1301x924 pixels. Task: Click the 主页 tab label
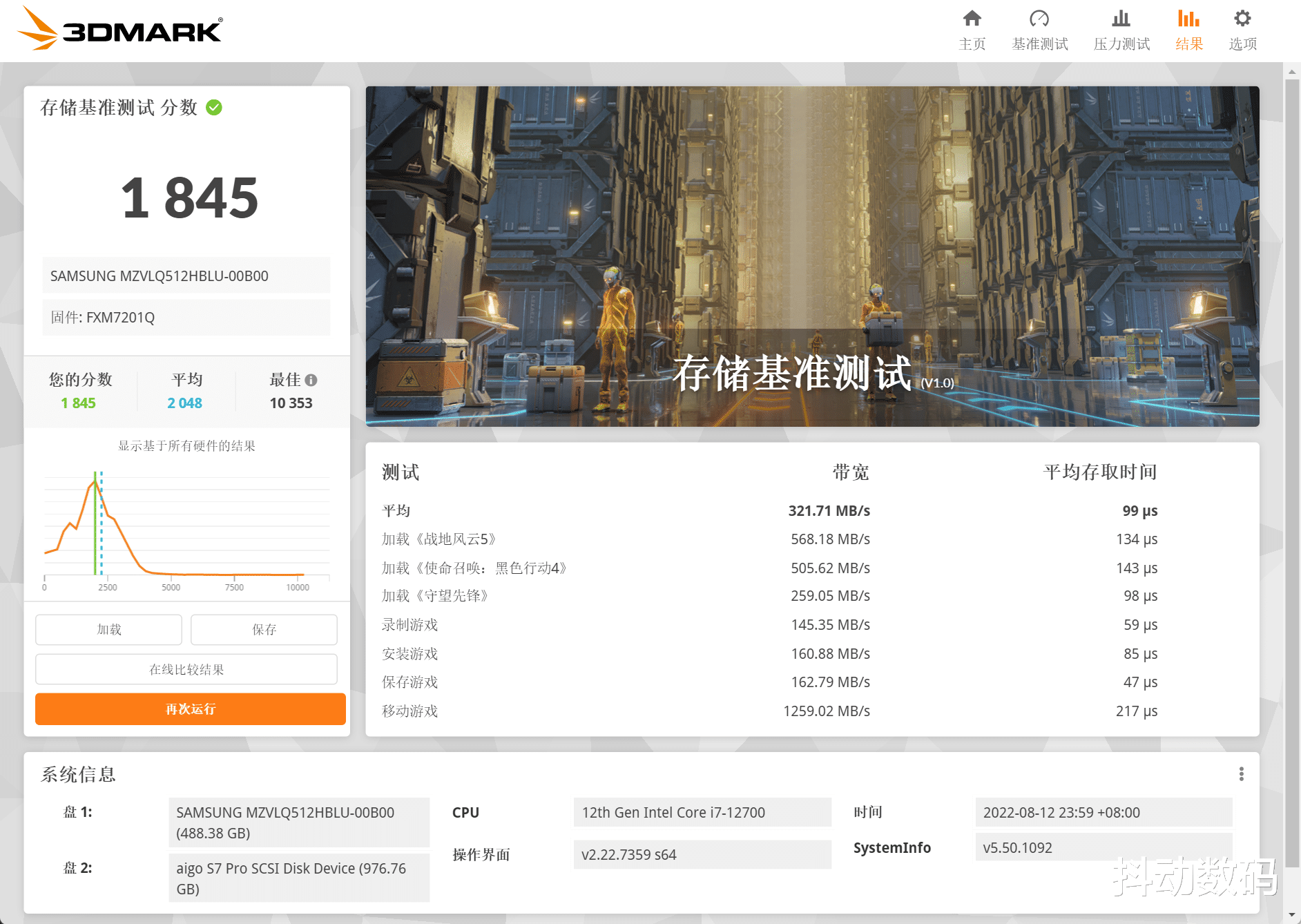tap(972, 44)
